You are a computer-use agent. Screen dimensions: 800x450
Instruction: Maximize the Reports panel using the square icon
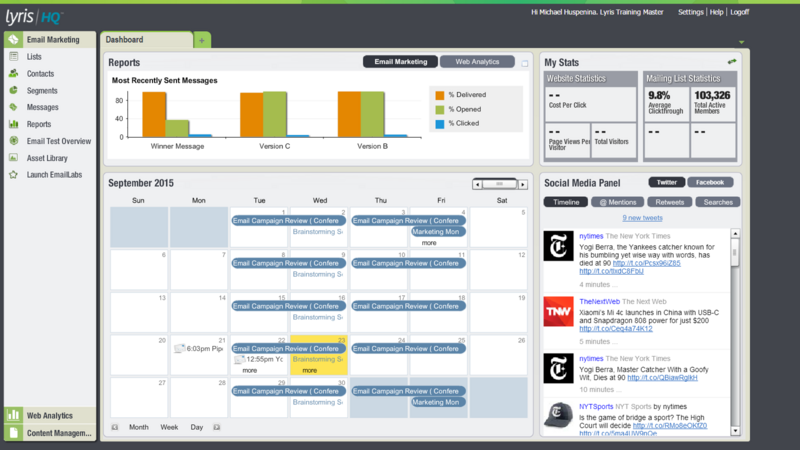[523, 63]
